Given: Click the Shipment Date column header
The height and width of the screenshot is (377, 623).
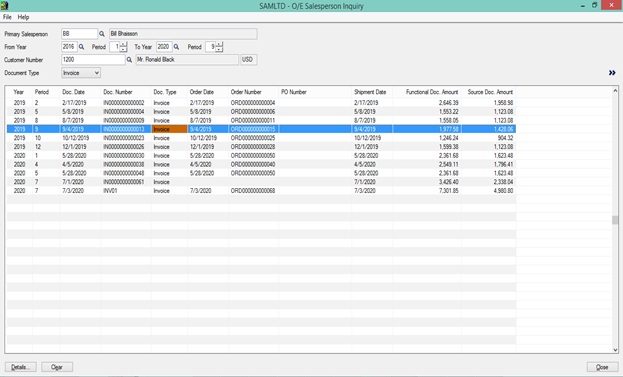Looking at the screenshot, I should point(370,92).
